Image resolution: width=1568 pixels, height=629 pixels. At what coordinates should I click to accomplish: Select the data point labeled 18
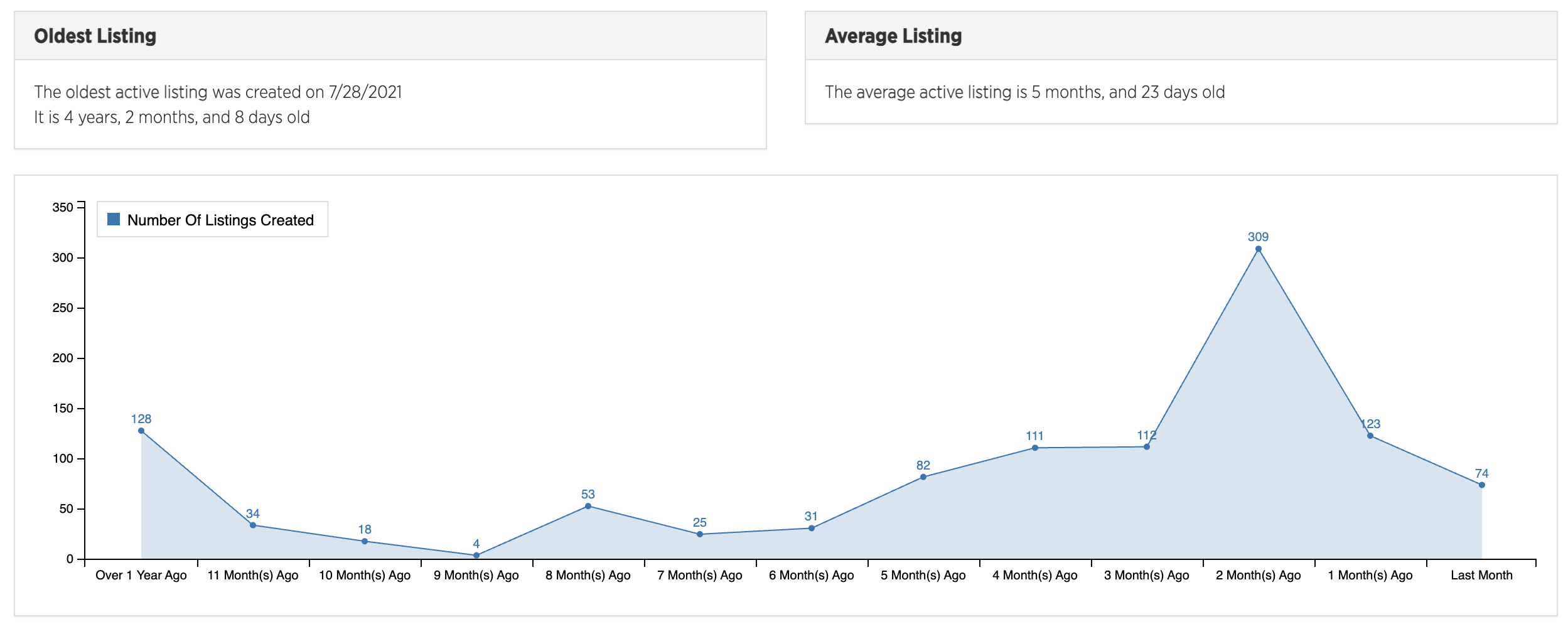tap(365, 541)
